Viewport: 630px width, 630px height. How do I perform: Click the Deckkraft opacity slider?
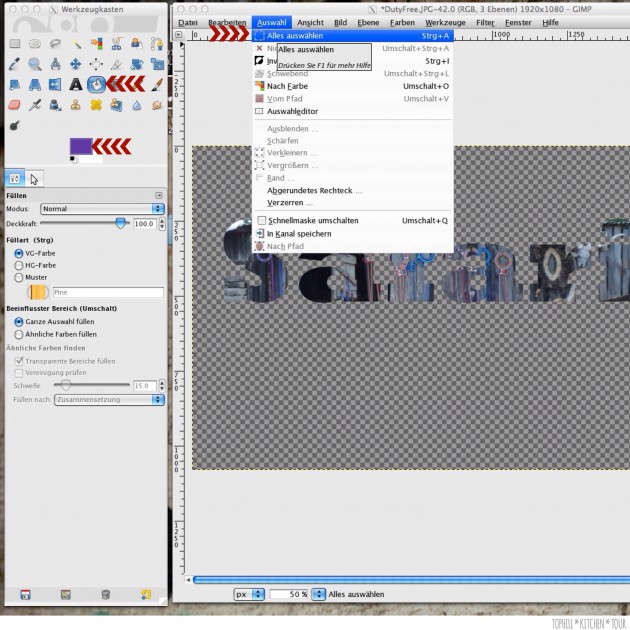click(84, 223)
